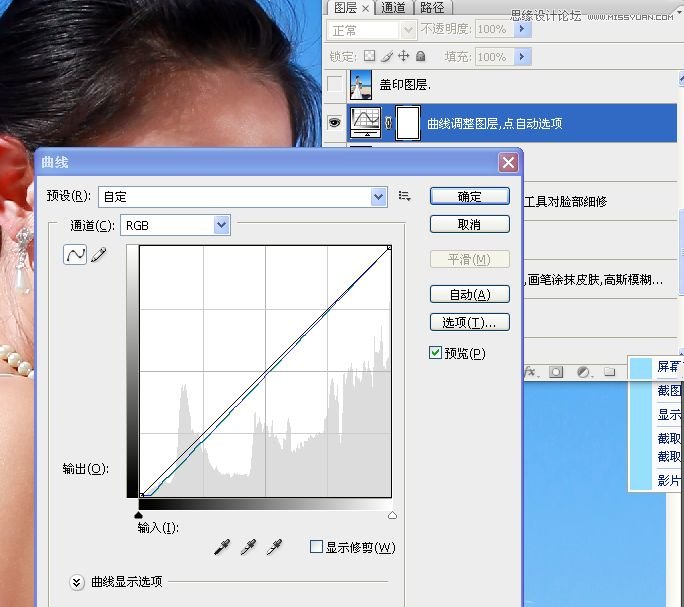Screen dimensions: 684x607
Task: Pick the white point eyedropper
Action: 274,546
